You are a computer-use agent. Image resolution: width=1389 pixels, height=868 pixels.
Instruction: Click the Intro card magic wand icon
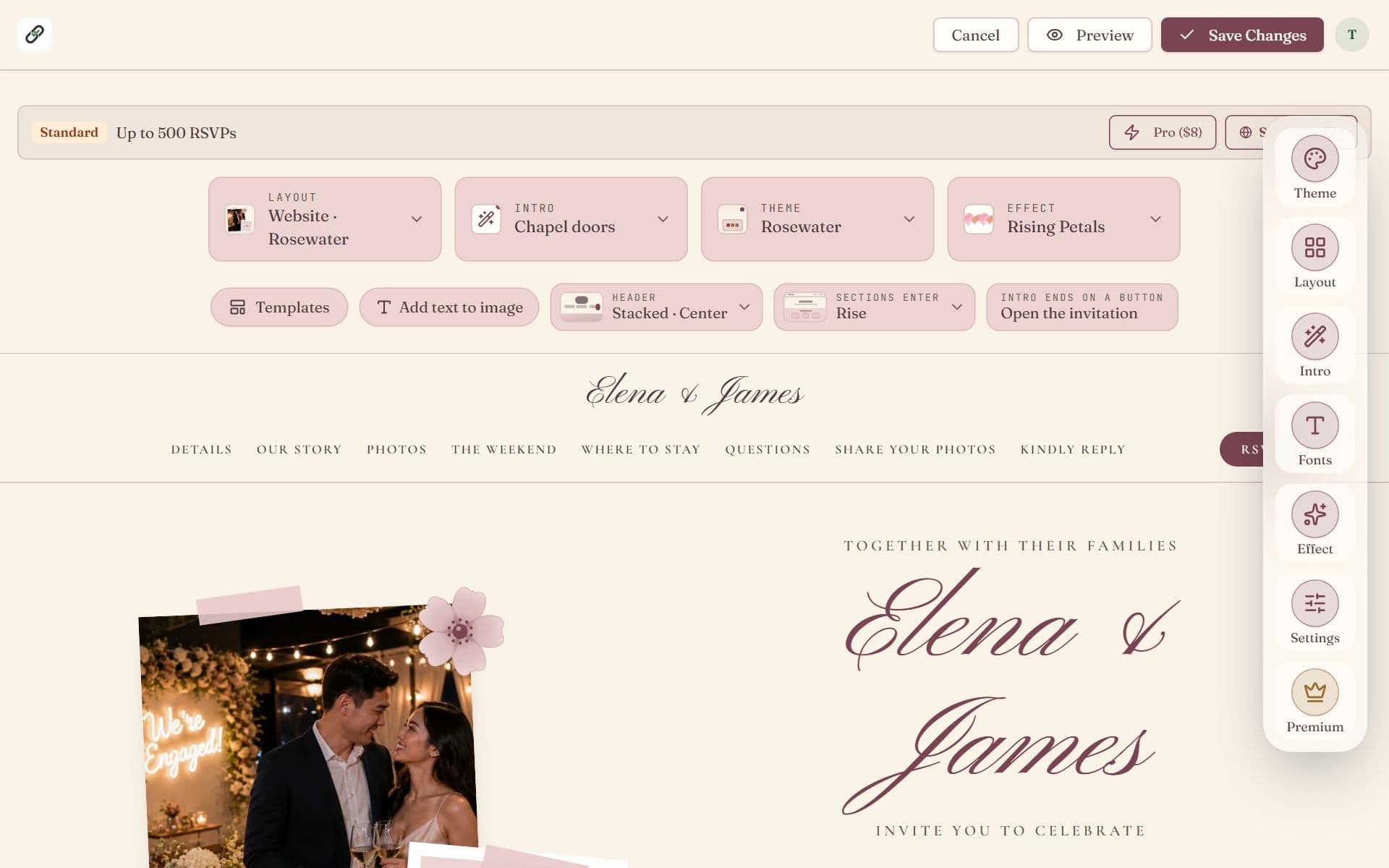tap(486, 219)
